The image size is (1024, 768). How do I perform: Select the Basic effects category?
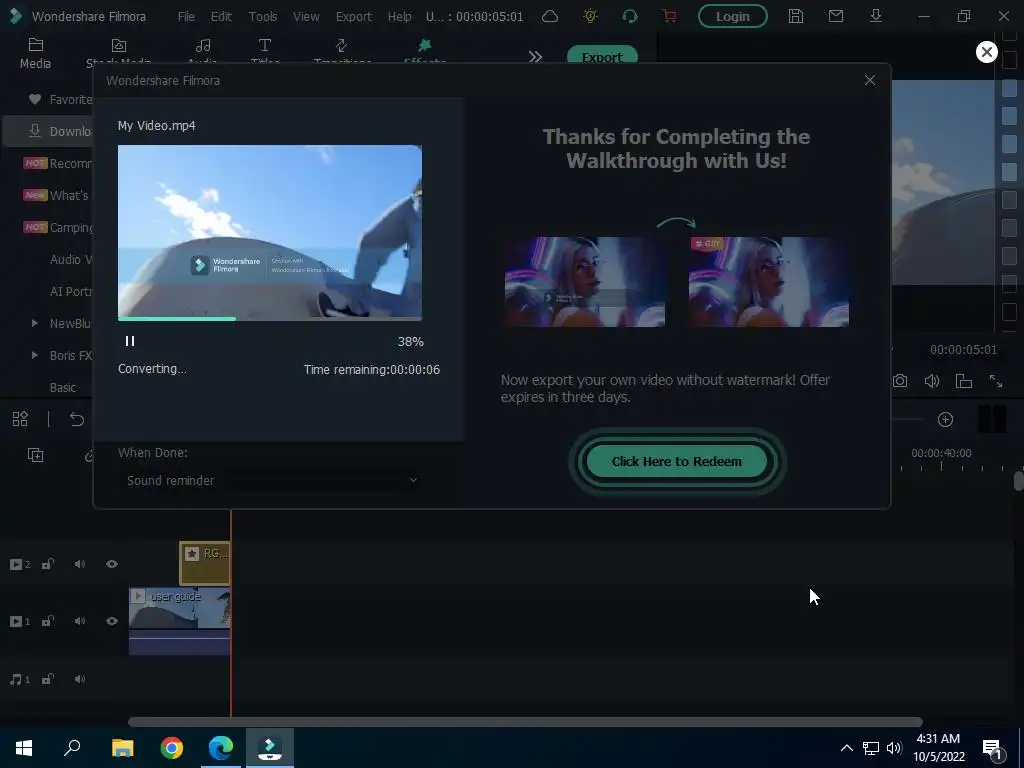coord(63,387)
